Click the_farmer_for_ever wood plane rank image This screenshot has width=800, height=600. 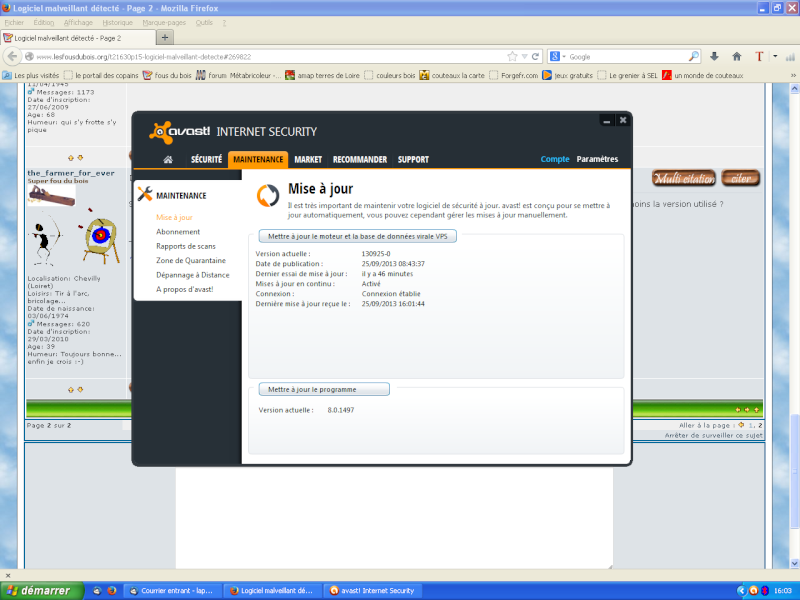(52, 195)
